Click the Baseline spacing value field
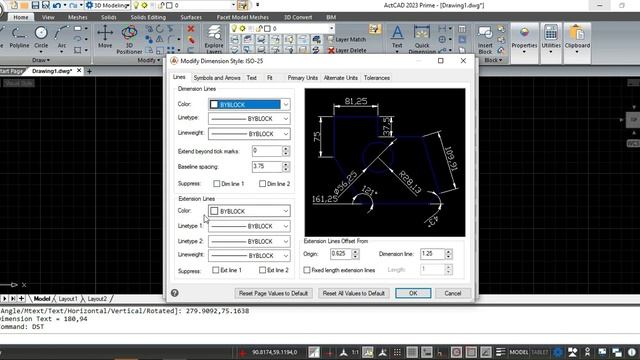Image resolution: width=640 pixels, height=360 pixels. pos(267,167)
